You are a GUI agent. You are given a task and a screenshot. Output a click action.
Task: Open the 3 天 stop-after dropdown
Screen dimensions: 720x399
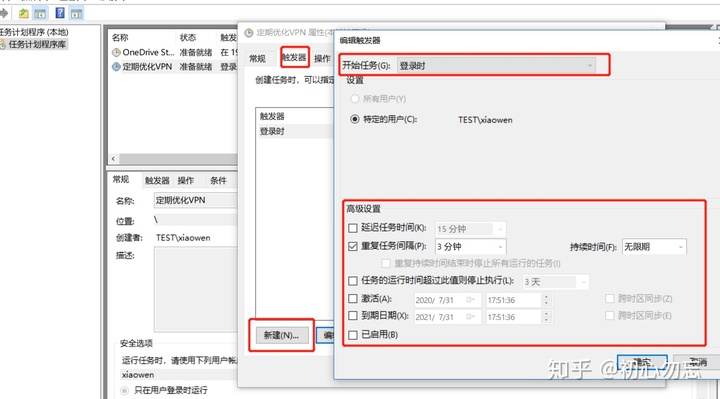(555, 281)
